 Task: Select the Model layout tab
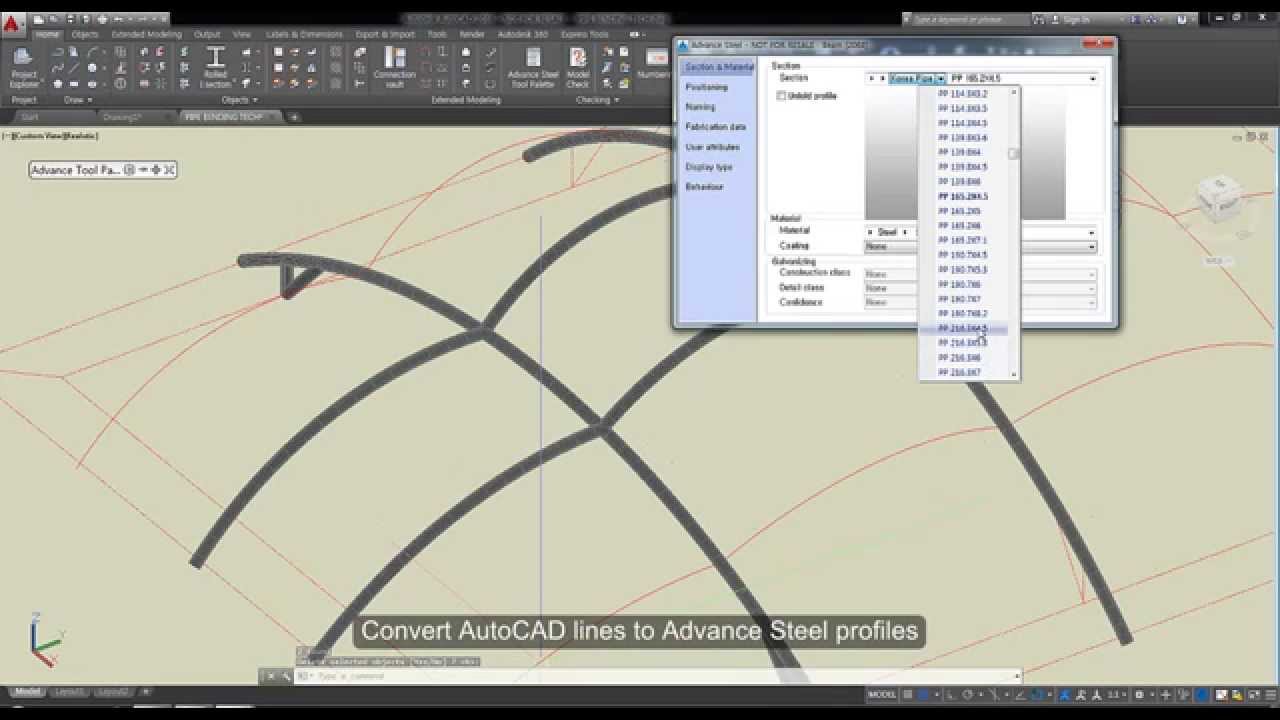point(28,691)
